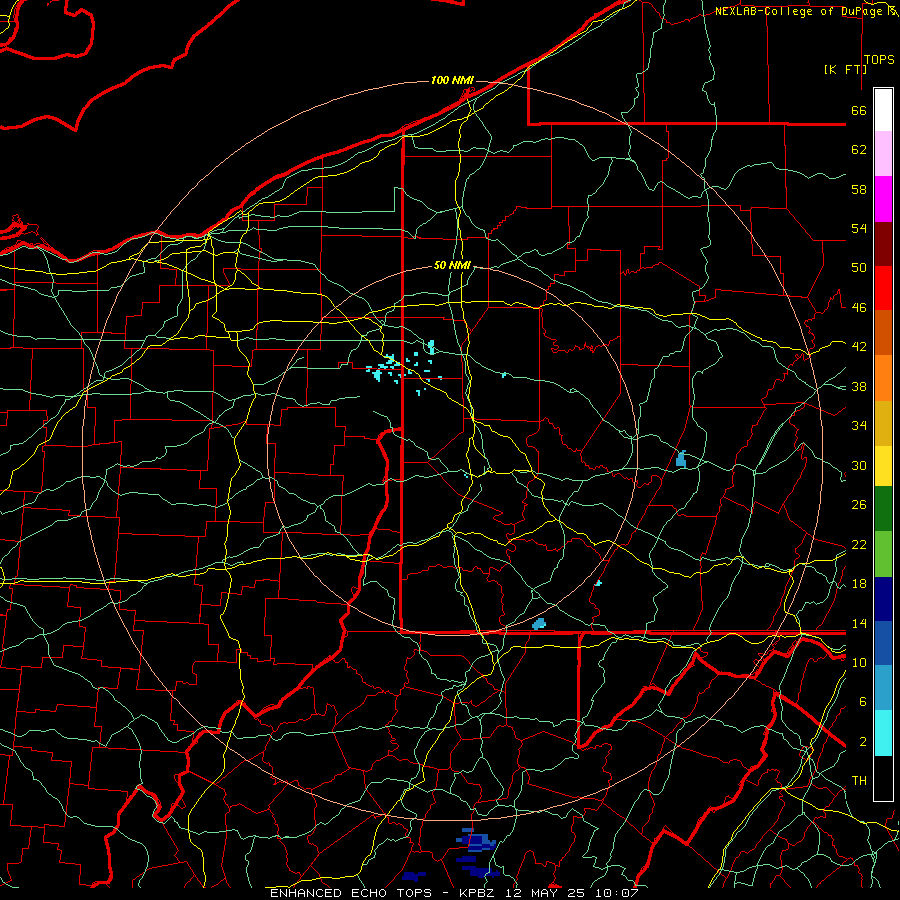900x900 pixels.
Task: Click legend value 10
Action: pyautogui.click(x=859, y=662)
